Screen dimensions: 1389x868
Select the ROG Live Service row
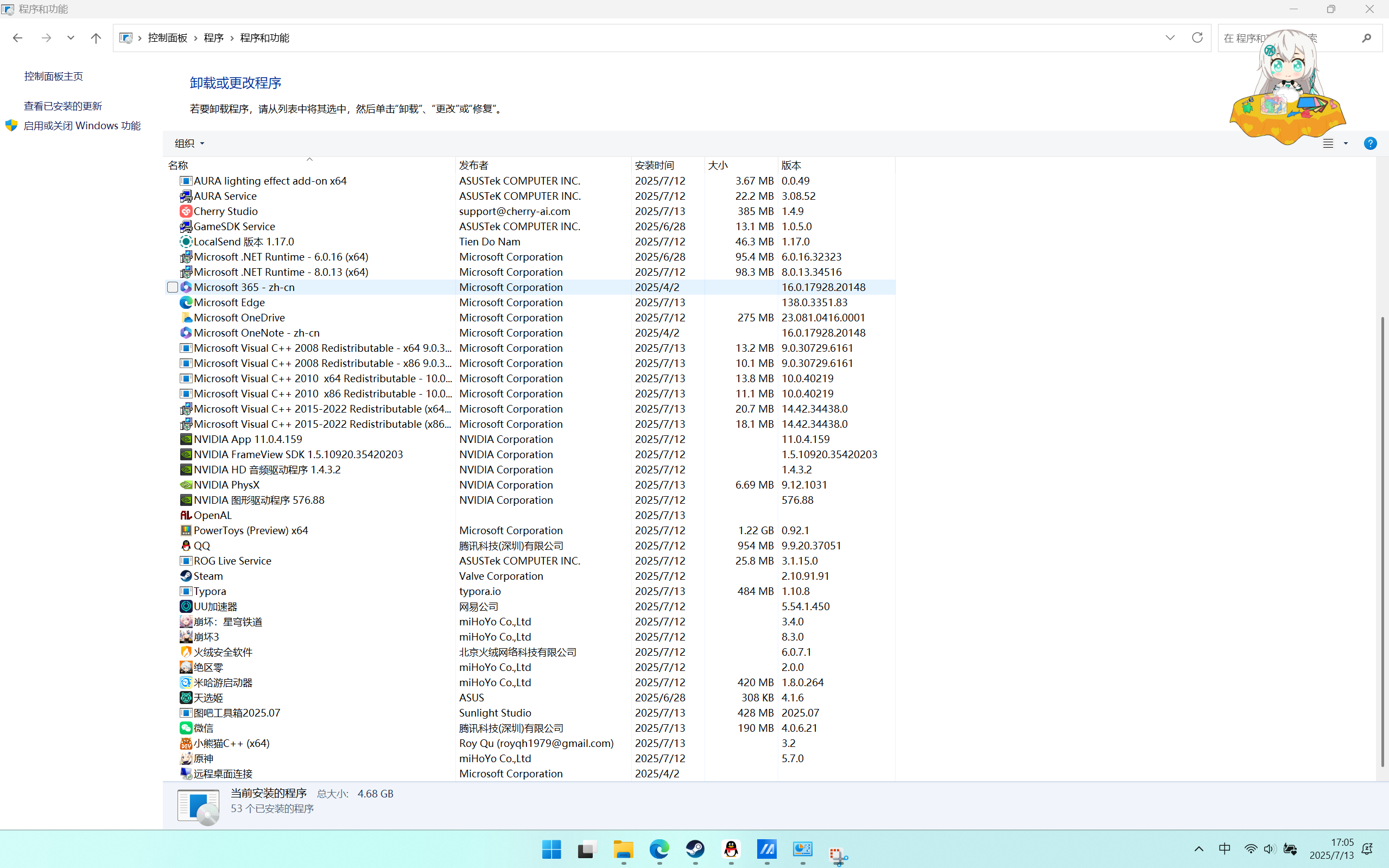point(530,561)
